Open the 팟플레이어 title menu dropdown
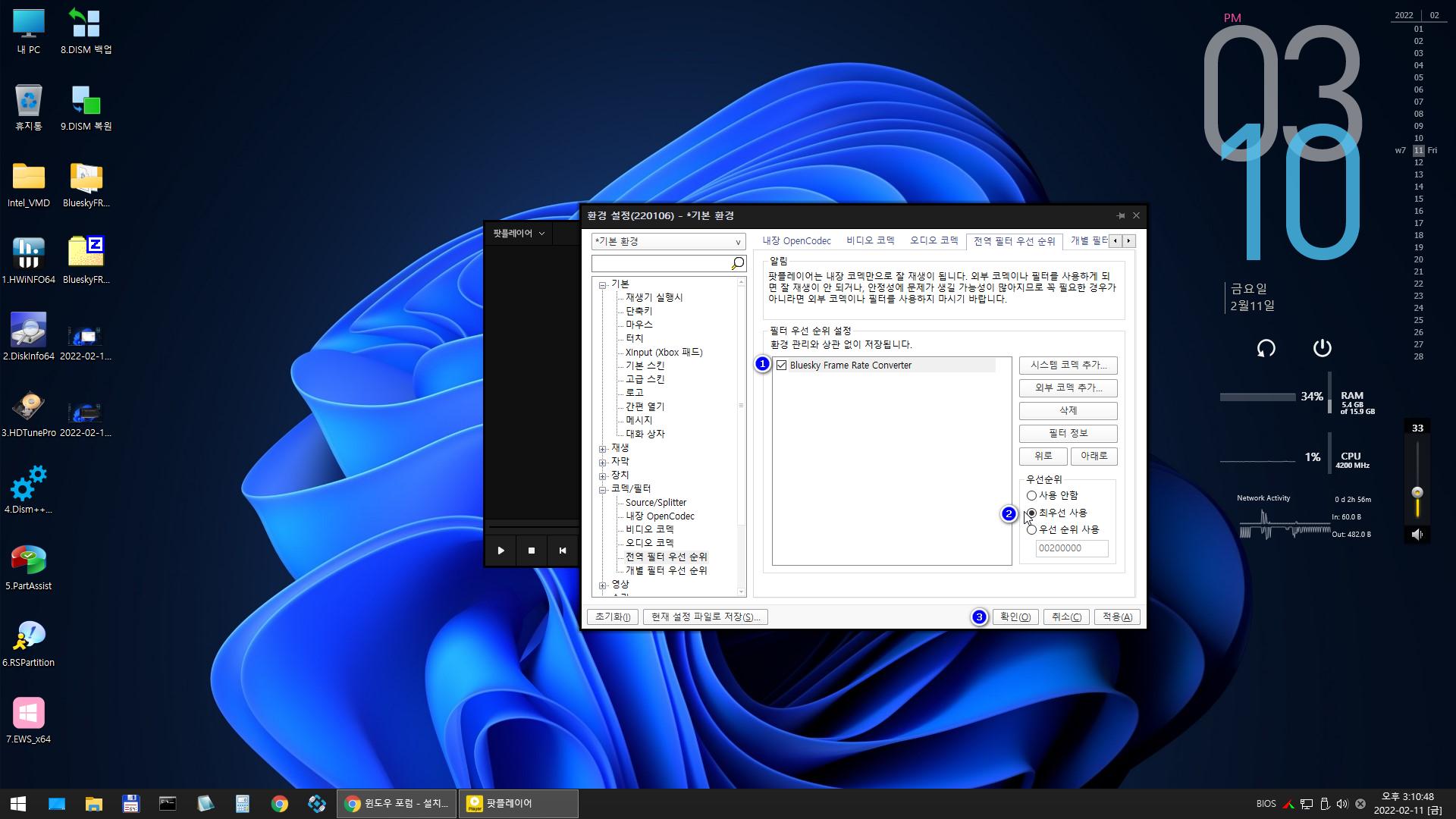1456x819 pixels. [519, 234]
